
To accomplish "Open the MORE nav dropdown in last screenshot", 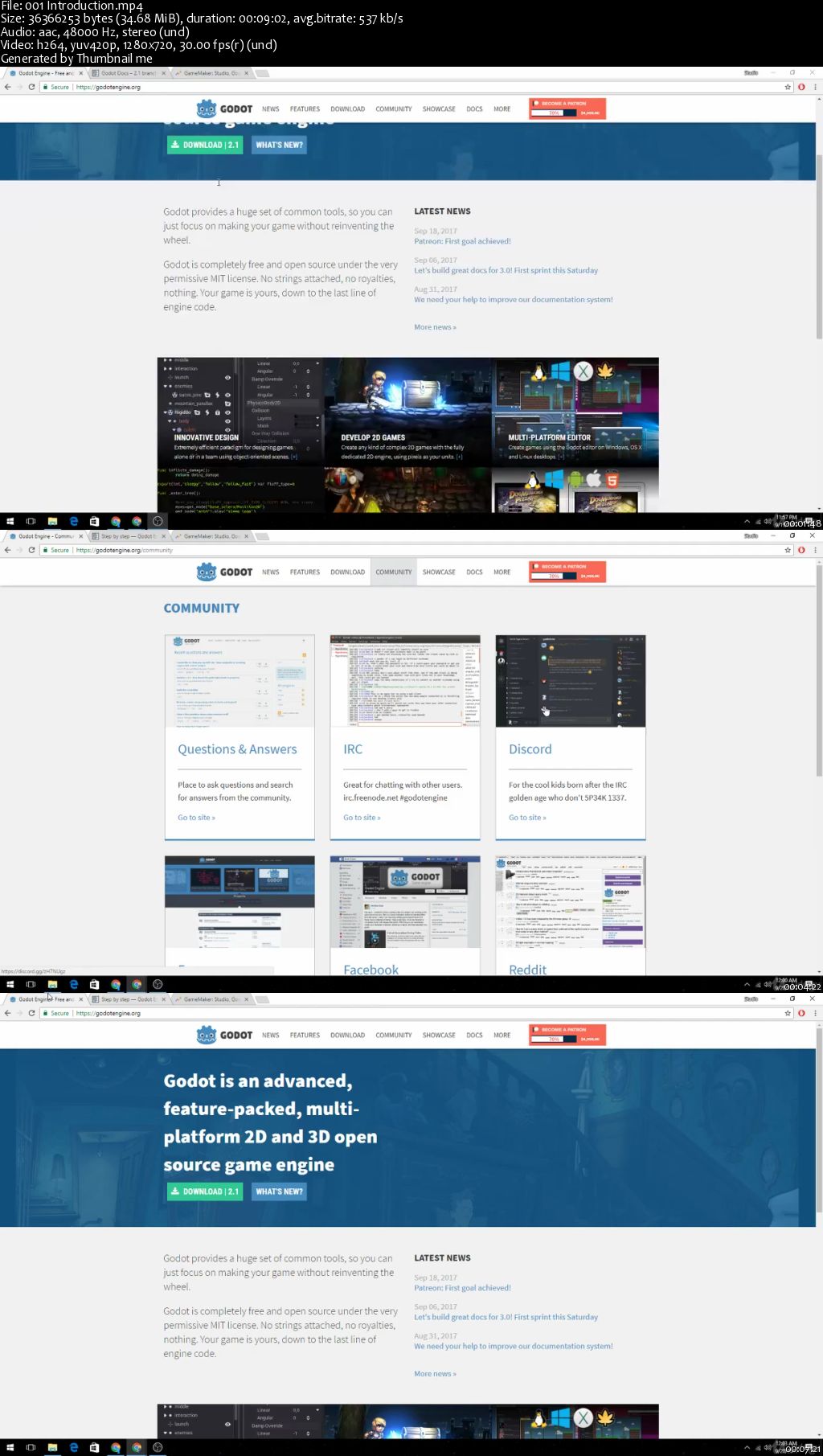I will (502, 1035).
